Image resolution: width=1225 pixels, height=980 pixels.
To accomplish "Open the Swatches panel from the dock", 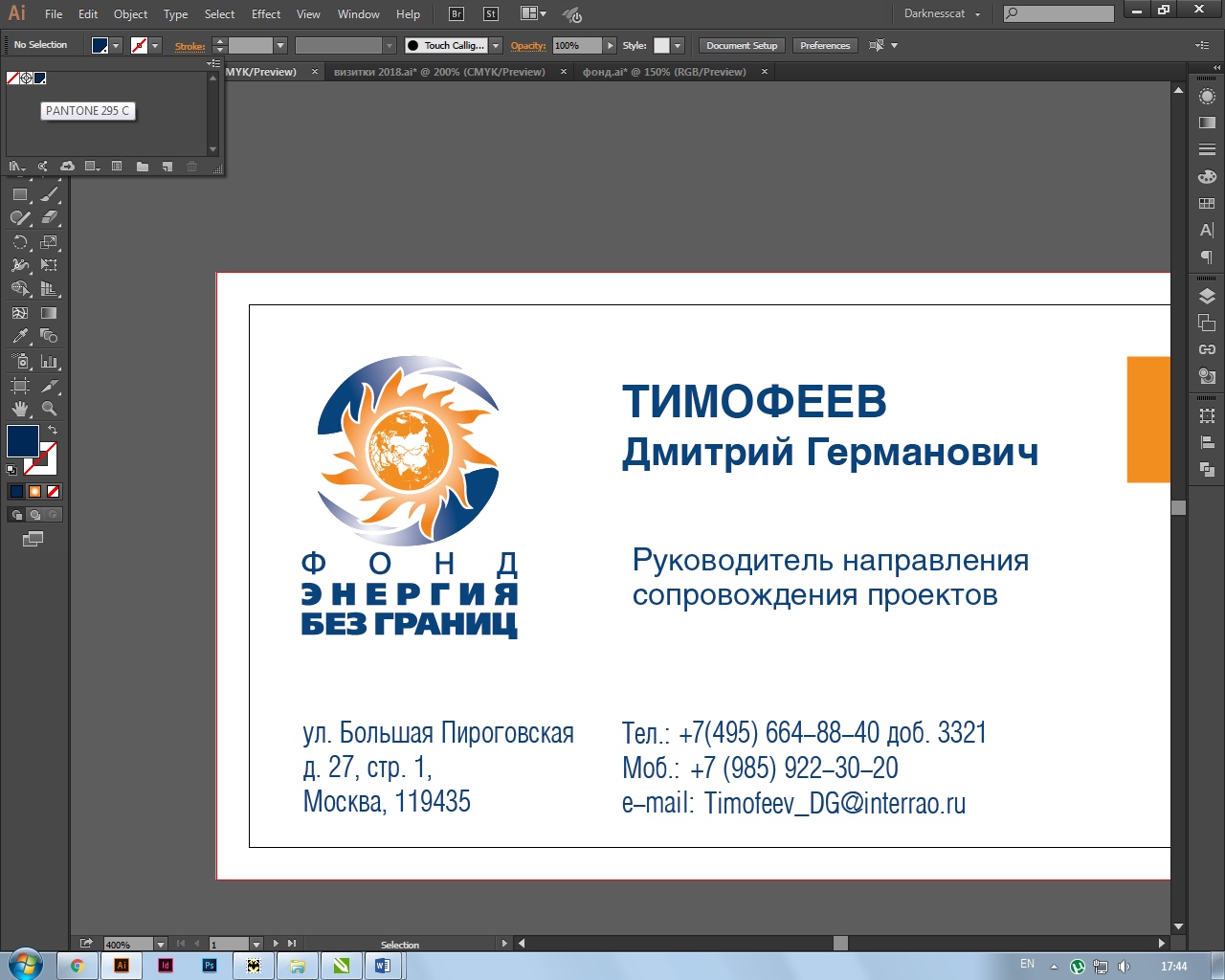I will pos(1207,204).
